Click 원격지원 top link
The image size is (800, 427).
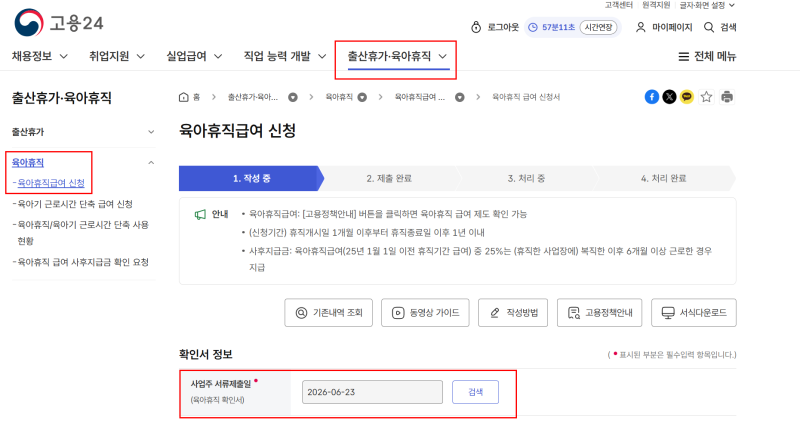click(656, 5)
